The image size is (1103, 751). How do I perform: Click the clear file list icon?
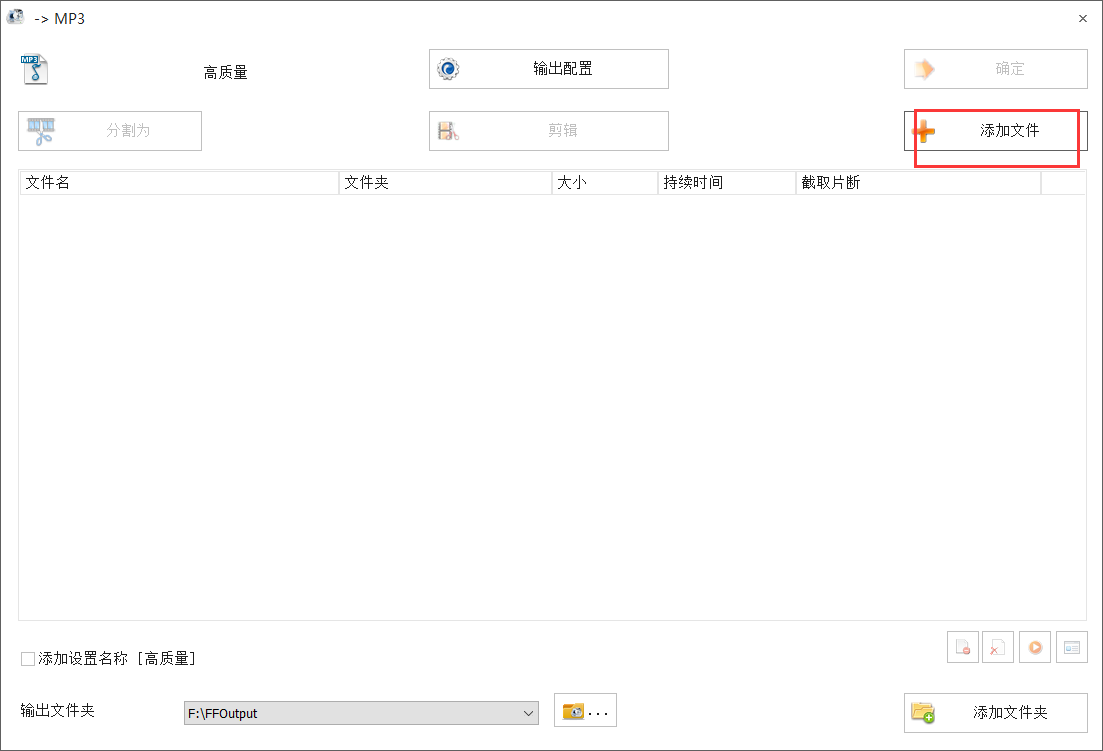(998, 647)
